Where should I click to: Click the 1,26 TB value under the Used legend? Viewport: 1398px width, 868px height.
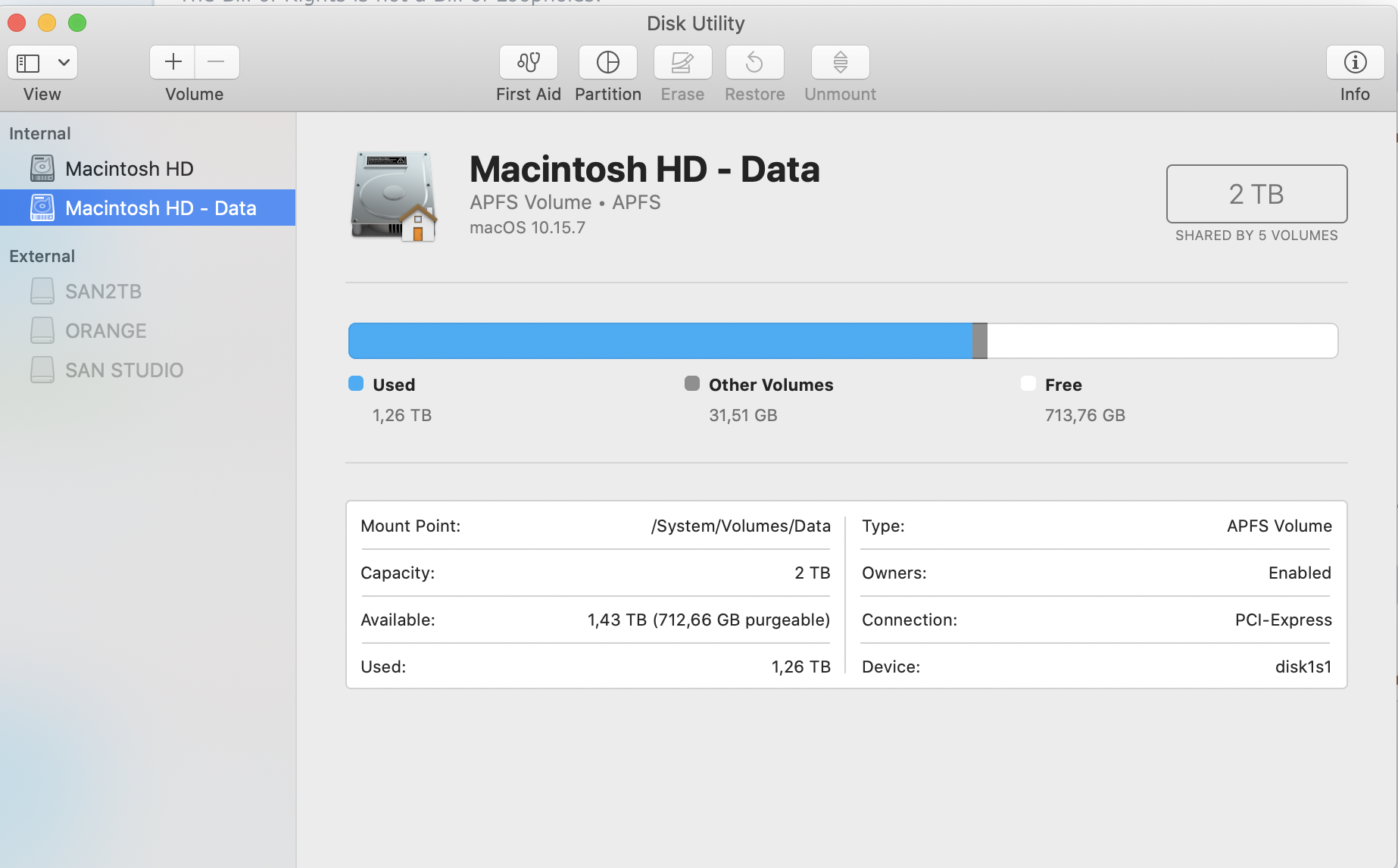pos(402,415)
